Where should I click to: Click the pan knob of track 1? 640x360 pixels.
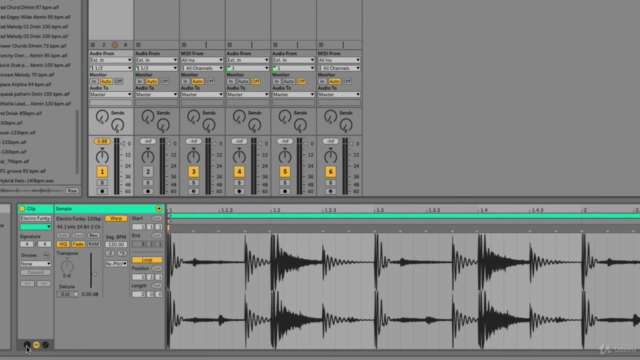click(102, 156)
